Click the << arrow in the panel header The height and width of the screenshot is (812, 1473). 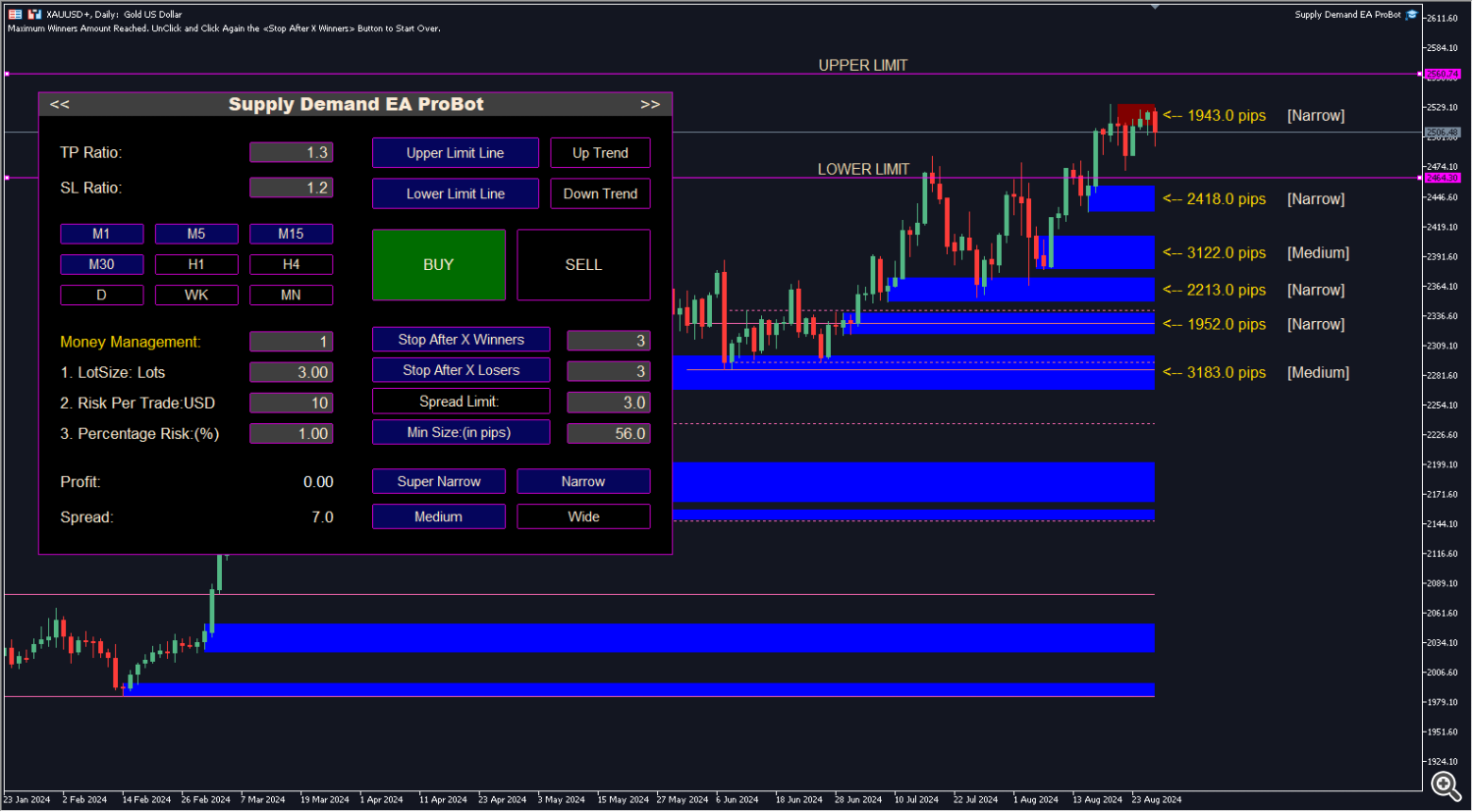tap(60, 104)
